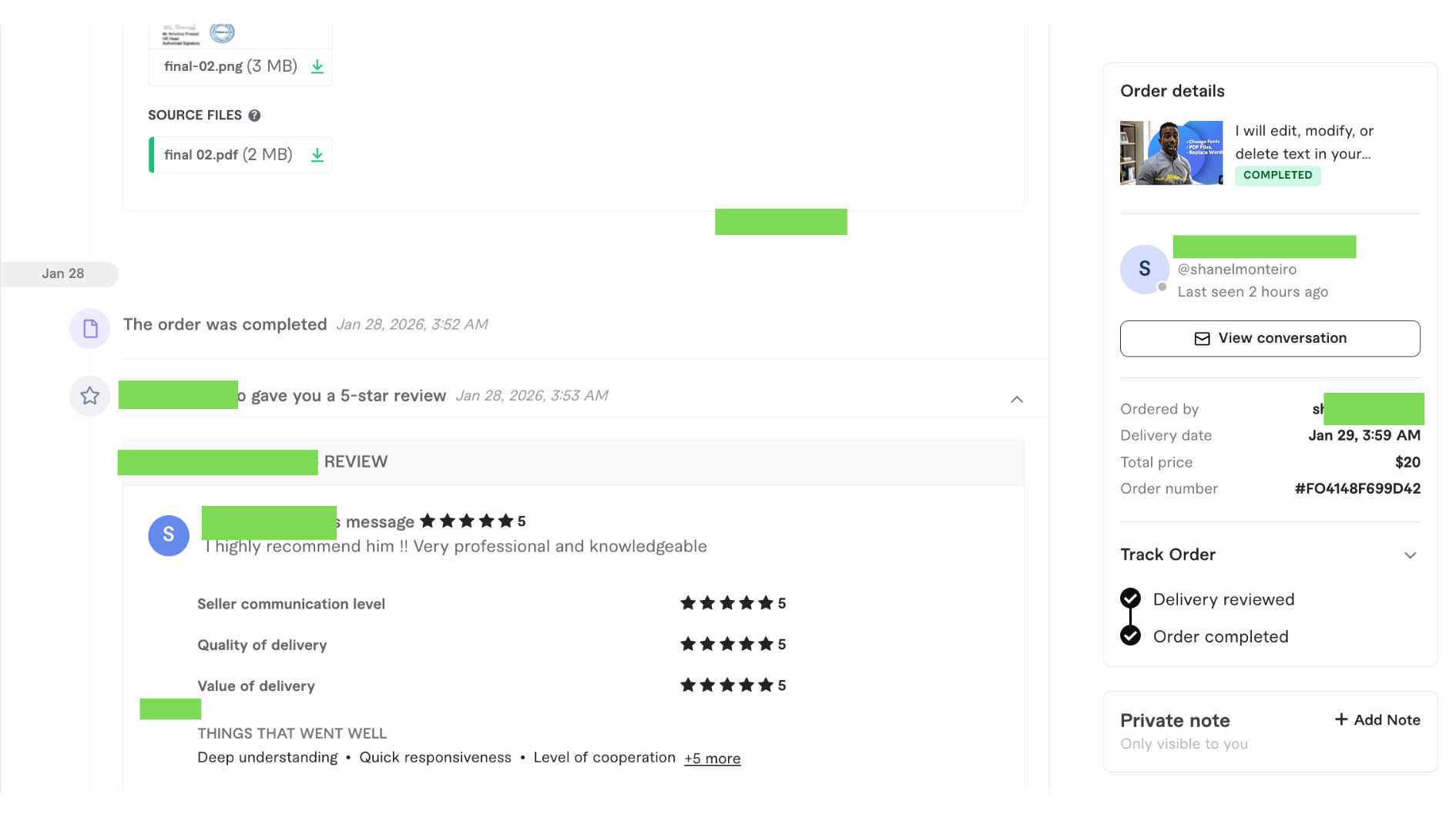Expand the +5 more things list
The image size is (1456, 818).
[712, 759]
